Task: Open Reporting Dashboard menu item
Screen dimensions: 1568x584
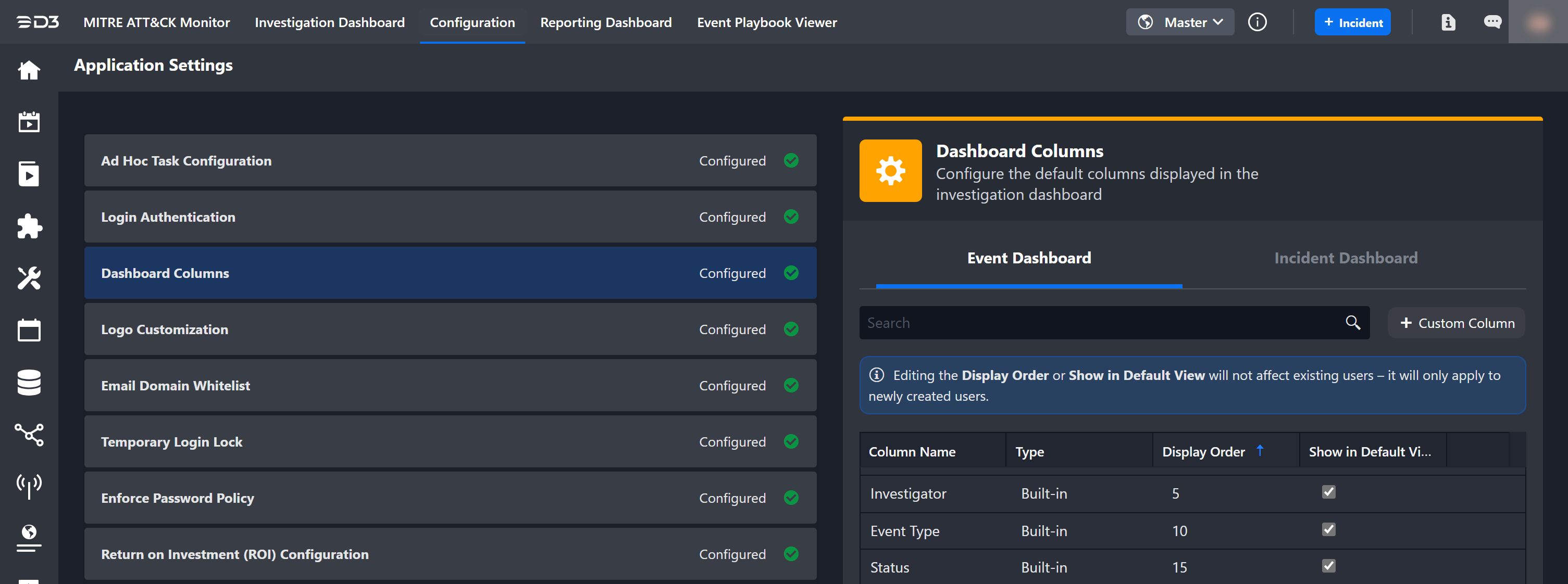Action: tap(606, 22)
